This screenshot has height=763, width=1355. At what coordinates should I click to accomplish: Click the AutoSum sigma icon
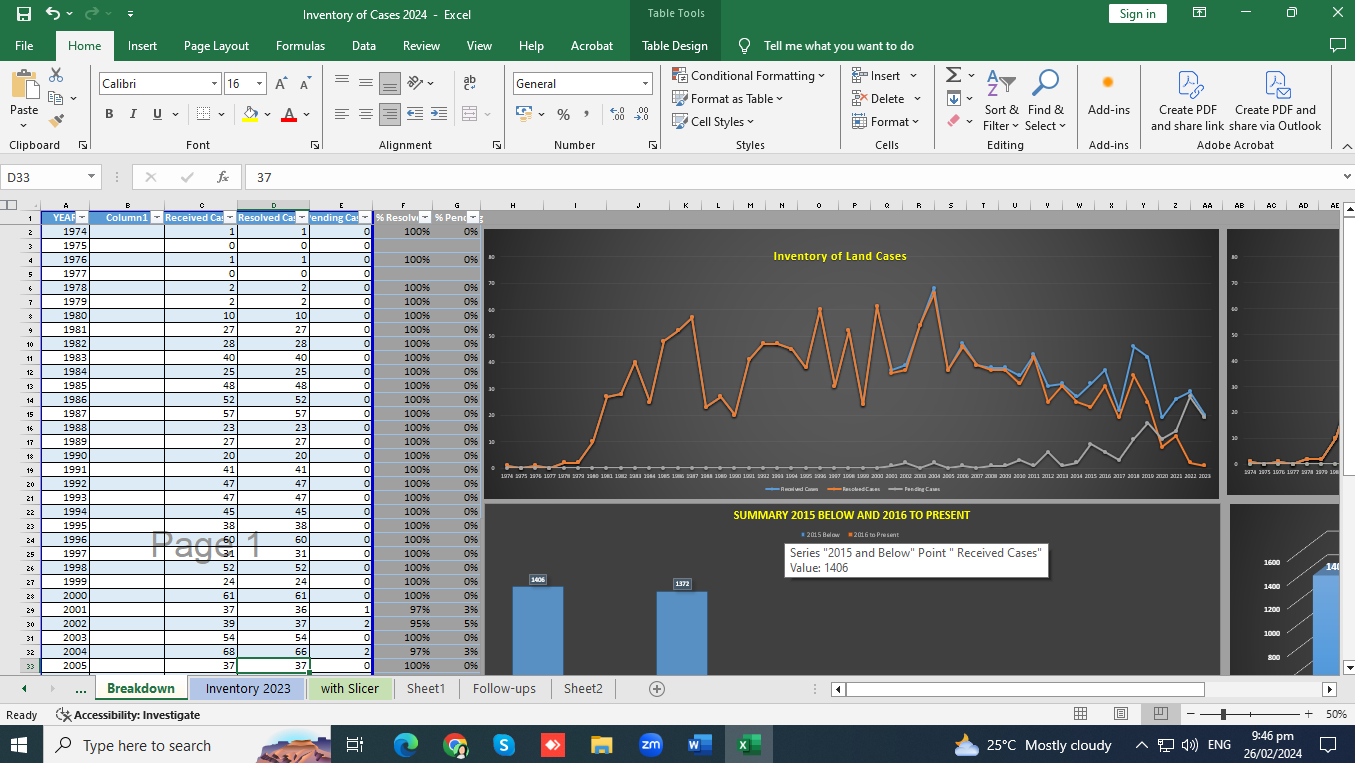coord(954,75)
